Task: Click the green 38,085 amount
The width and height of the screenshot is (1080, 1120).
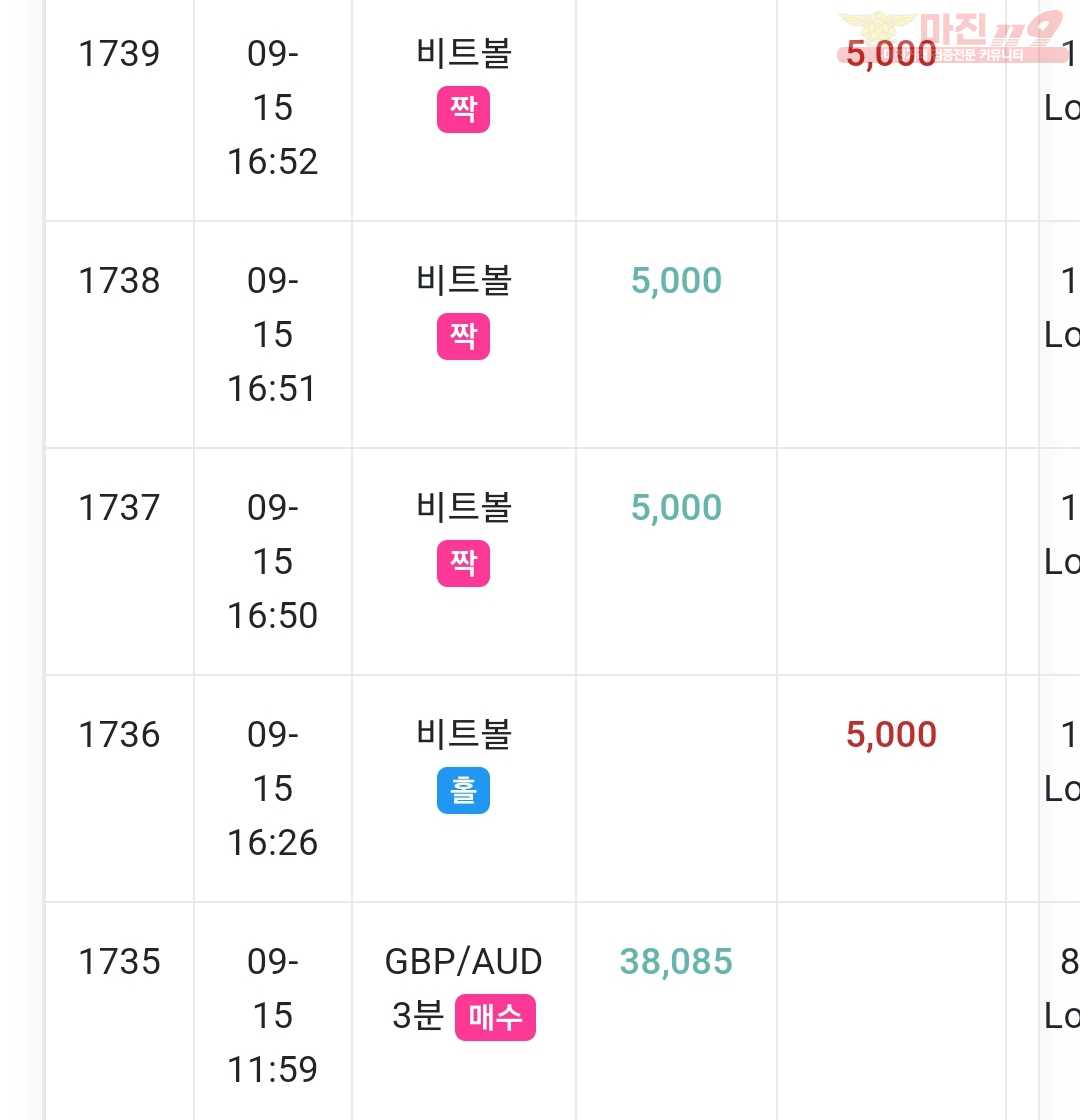Action: (676, 962)
